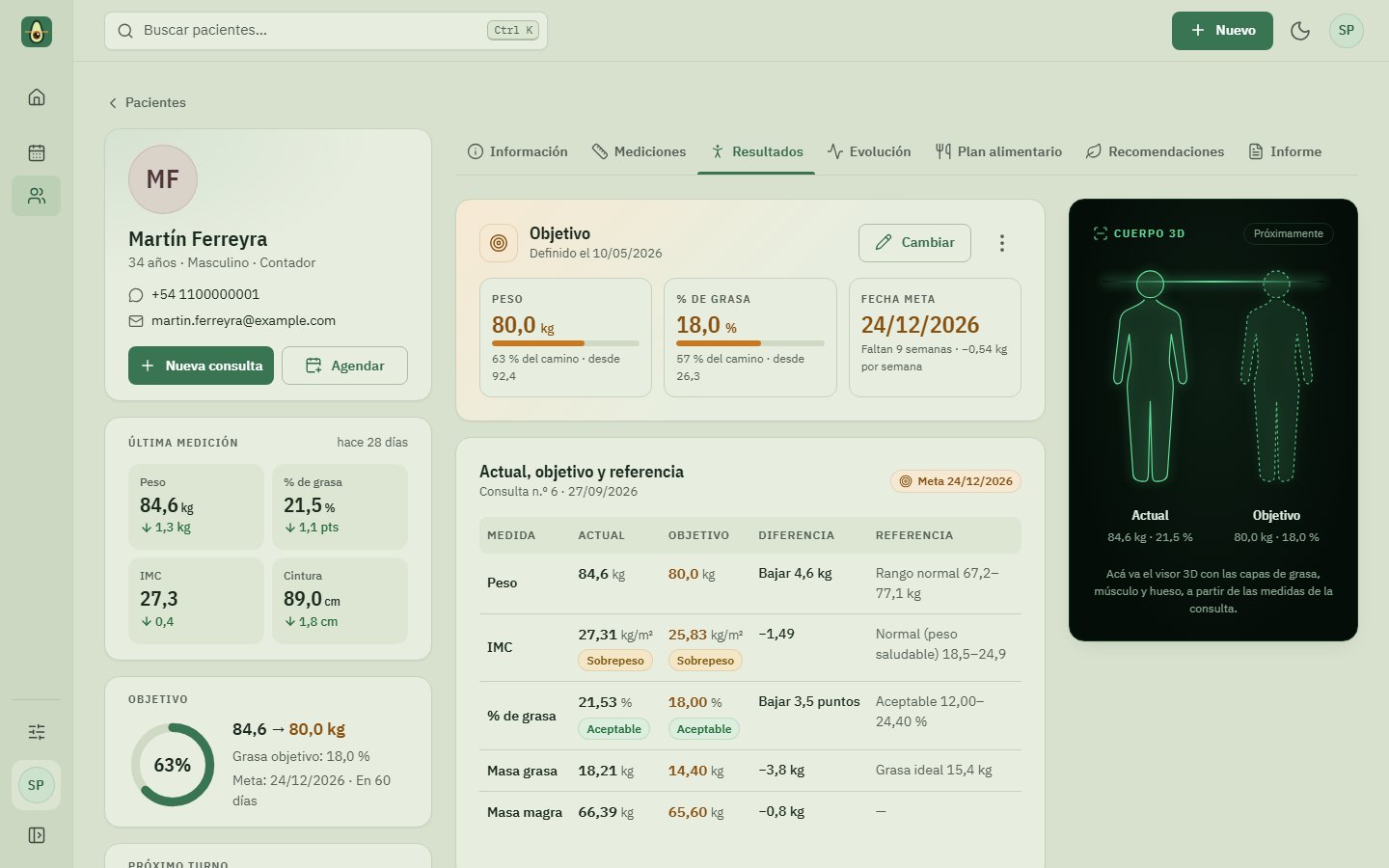Open the Evolución tab
This screenshot has width=1389, height=868.
[x=869, y=151]
